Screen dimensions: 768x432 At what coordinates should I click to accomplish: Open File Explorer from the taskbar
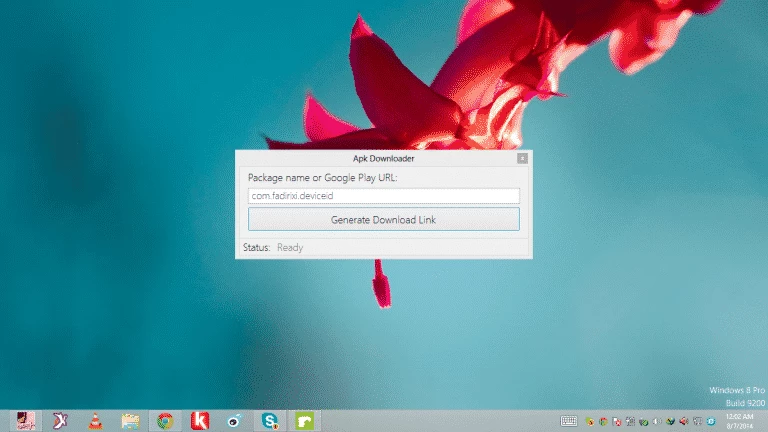[130, 421]
